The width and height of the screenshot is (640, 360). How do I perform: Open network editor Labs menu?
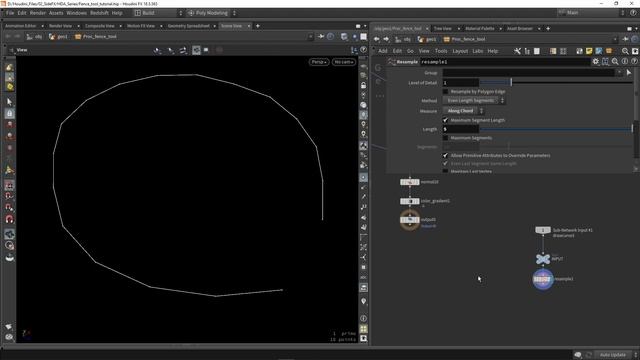click(x=478, y=51)
